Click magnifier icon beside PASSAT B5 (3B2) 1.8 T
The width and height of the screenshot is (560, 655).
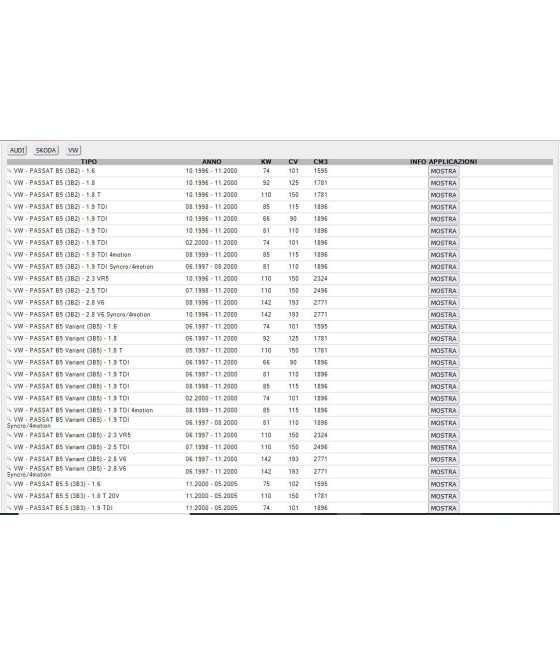click(x=9, y=195)
